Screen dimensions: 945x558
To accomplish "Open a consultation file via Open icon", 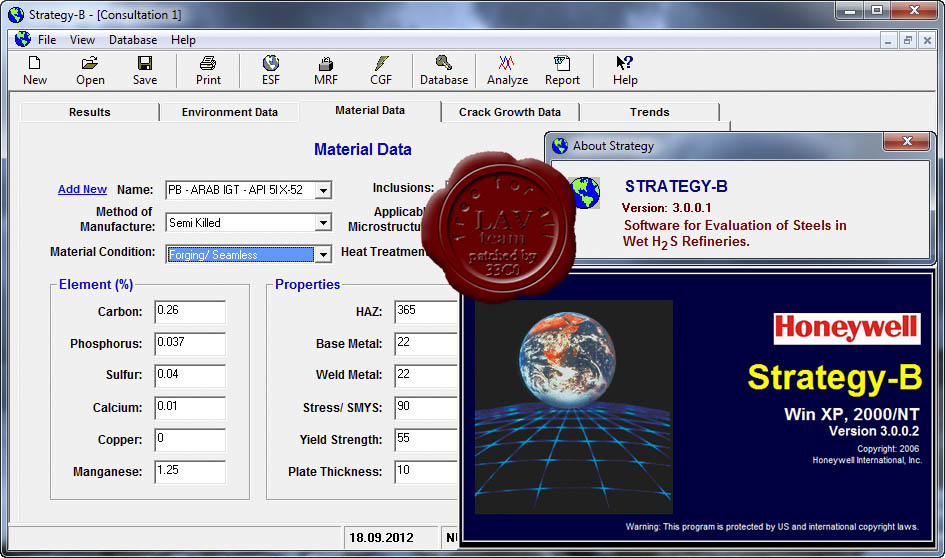I will [90, 70].
